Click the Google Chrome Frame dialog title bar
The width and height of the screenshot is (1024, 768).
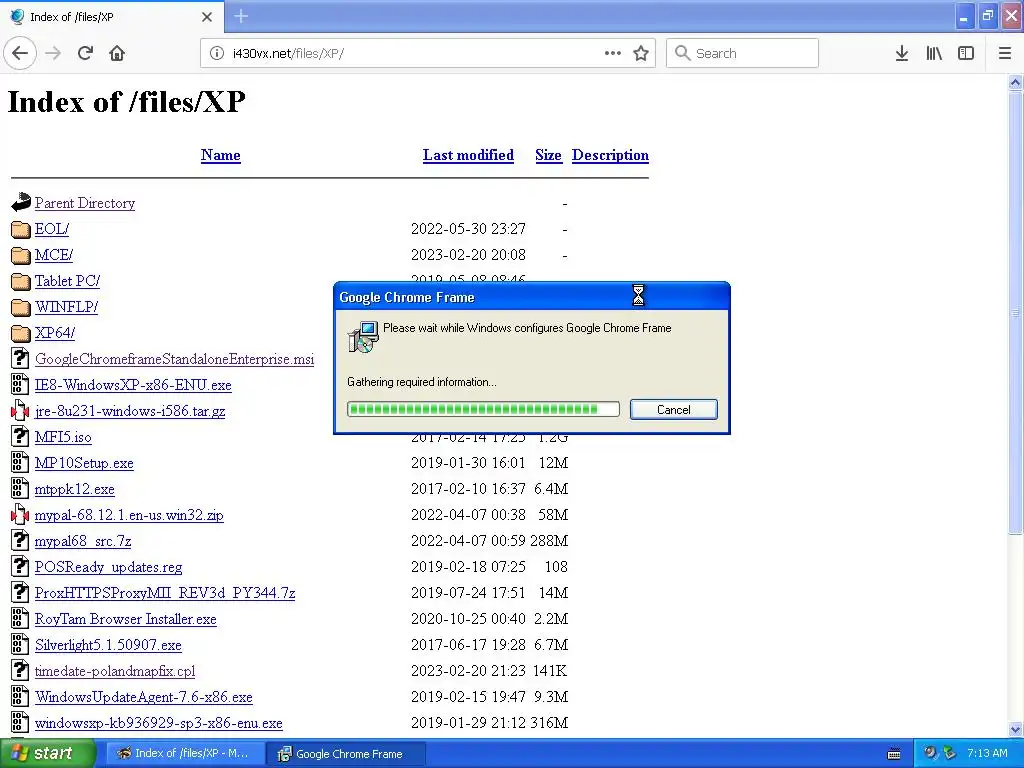tap(532, 297)
